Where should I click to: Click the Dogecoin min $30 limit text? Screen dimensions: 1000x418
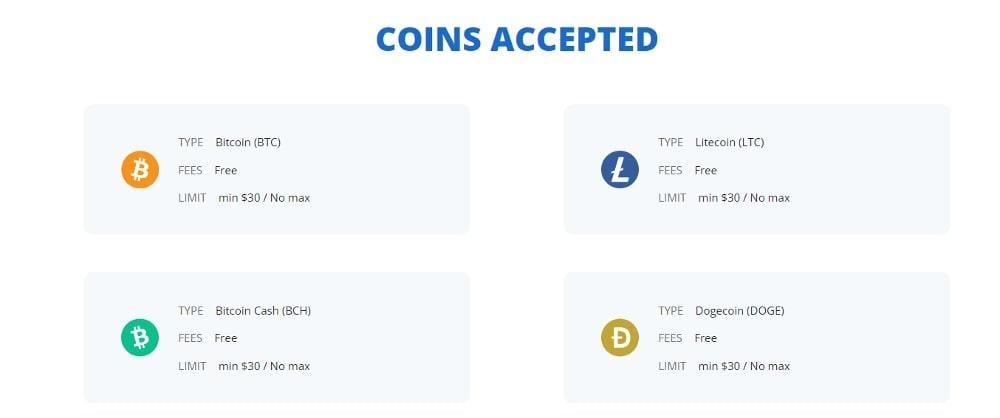(x=744, y=366)
